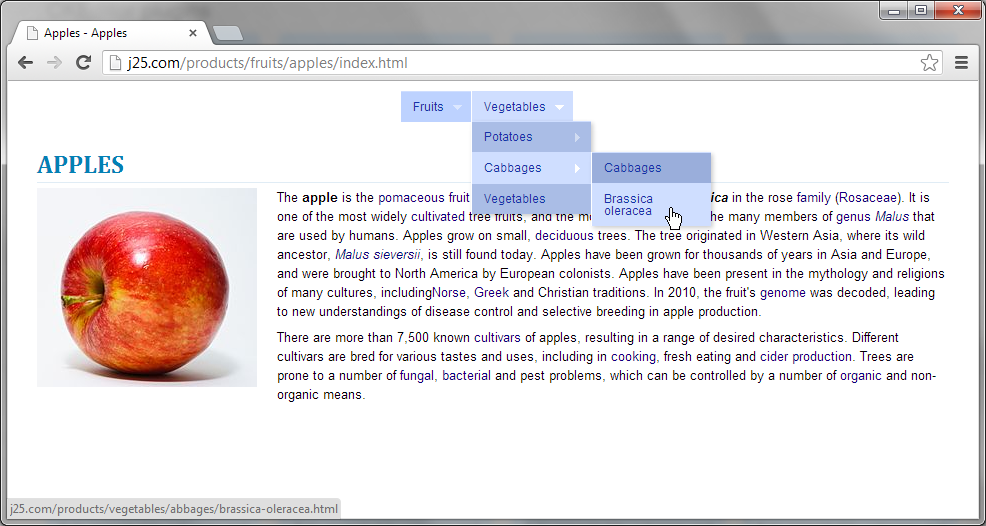Expand the Potatoes submenu arrow
The image size is (986, 526).
point(577,137)
